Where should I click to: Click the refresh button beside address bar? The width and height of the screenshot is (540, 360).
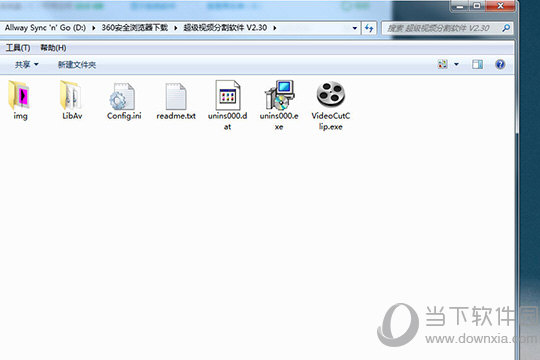(369, 28)
